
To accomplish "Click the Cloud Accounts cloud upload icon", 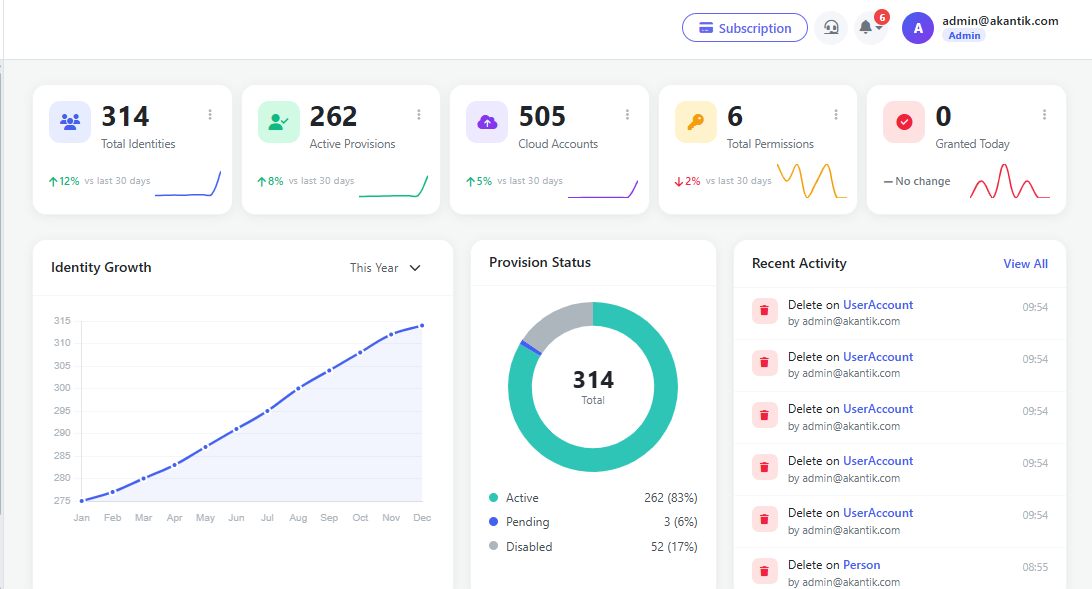I will pos(487,122).
